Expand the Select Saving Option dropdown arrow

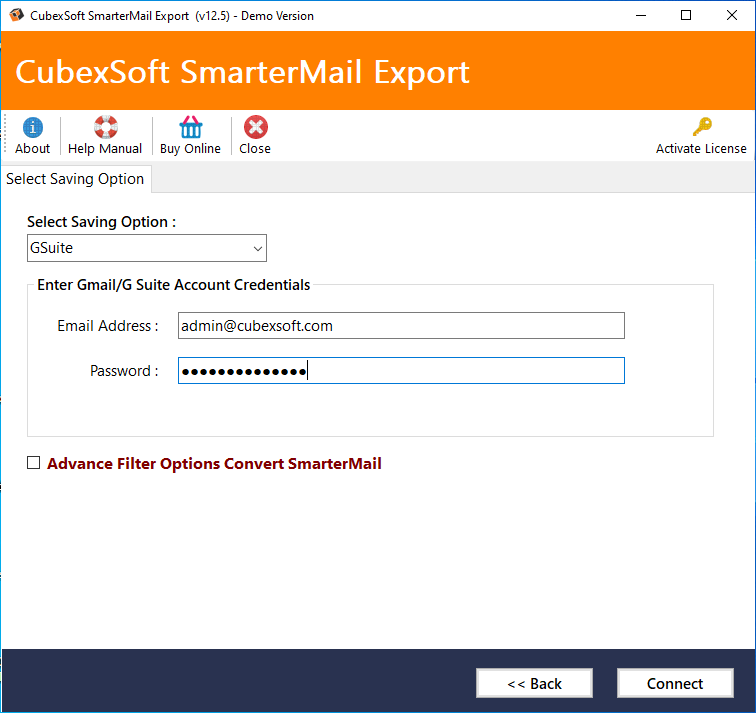pyautogui.click(x=258, y=248)
